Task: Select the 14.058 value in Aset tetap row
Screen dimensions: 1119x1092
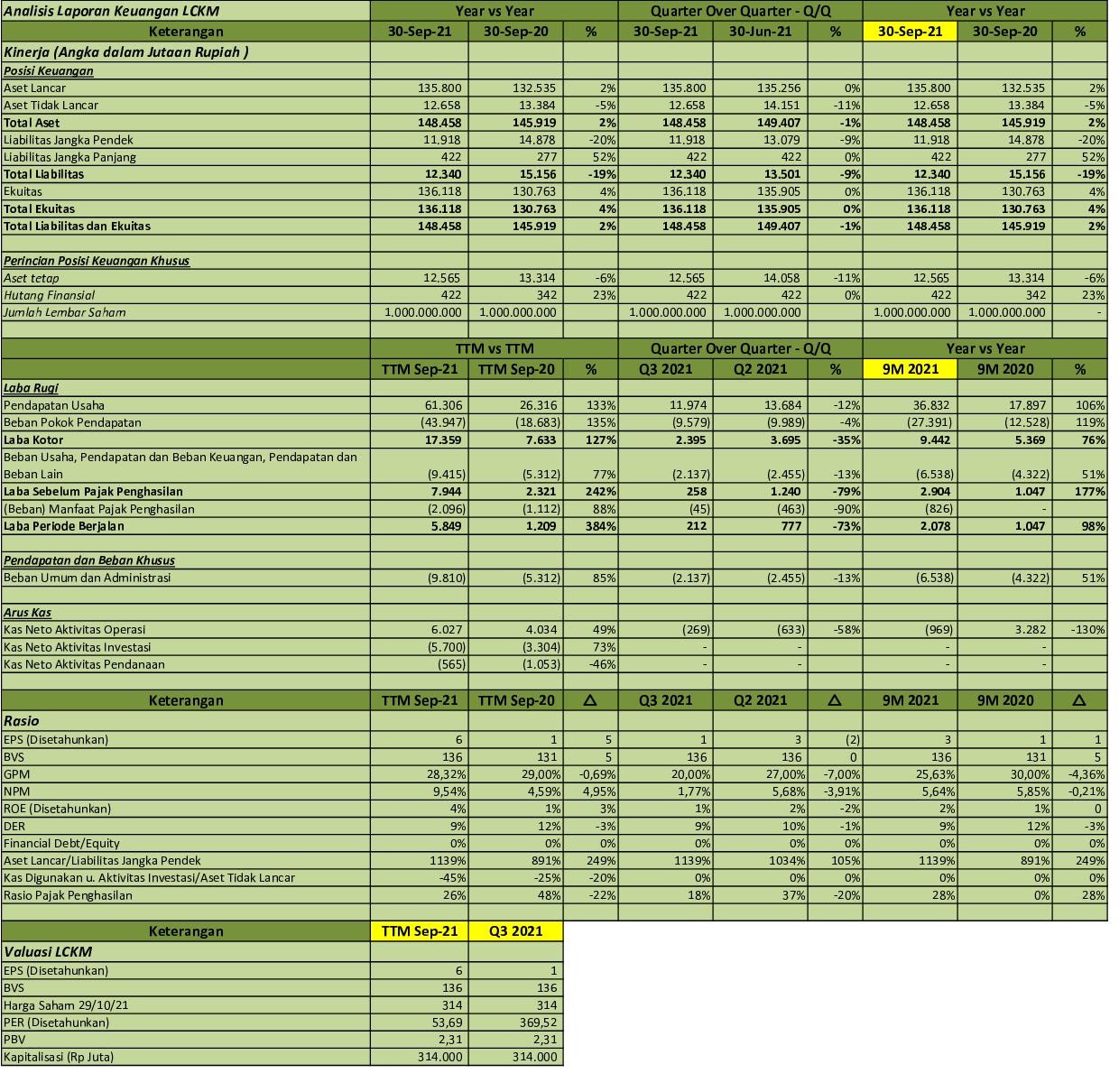Action: pos(782,278)
